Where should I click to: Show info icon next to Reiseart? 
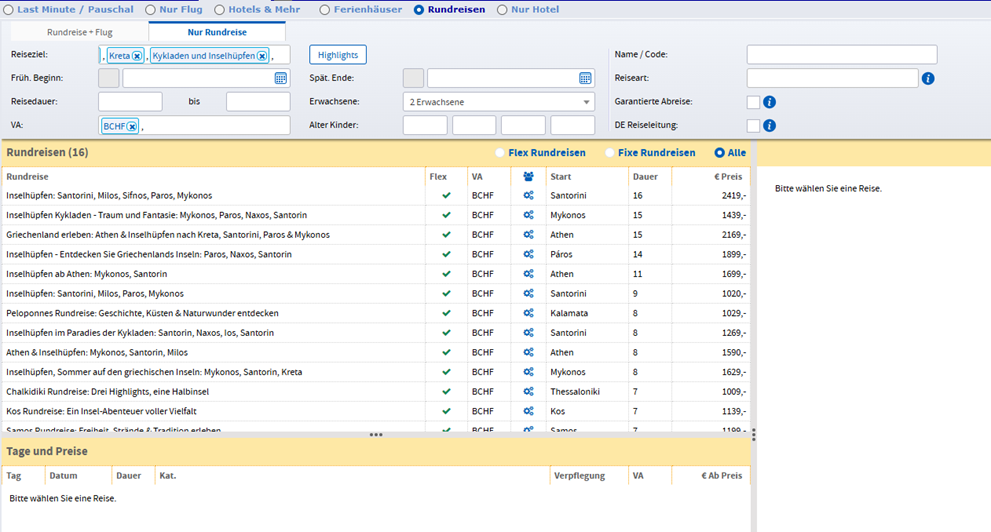pyautogui.click(x=928, y=78)
